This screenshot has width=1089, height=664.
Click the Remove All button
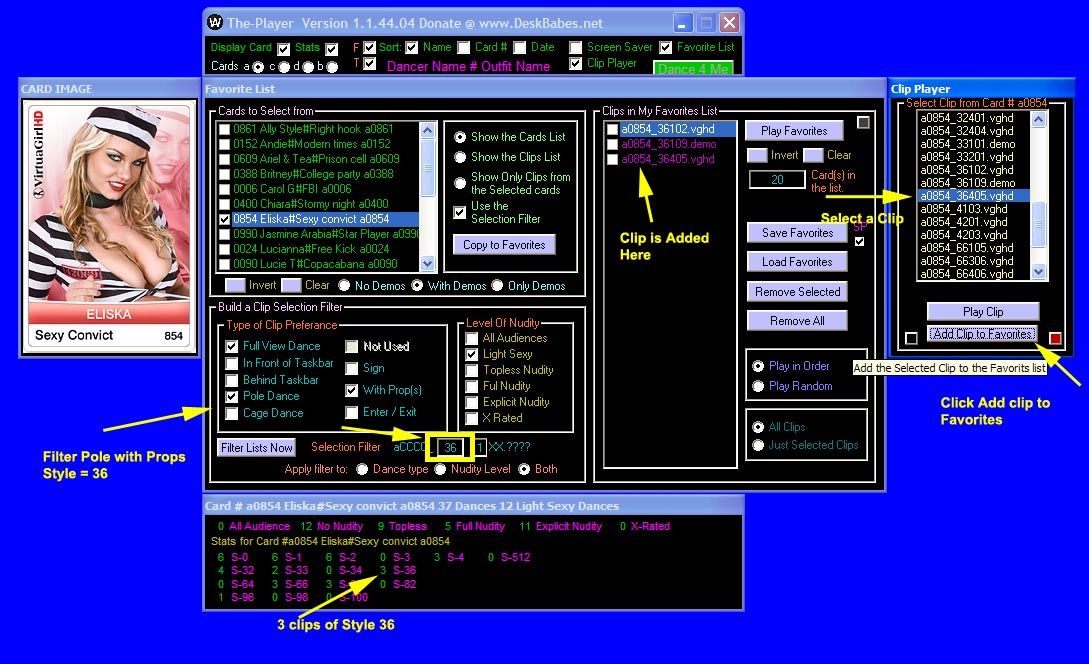[x=797, y=321]
